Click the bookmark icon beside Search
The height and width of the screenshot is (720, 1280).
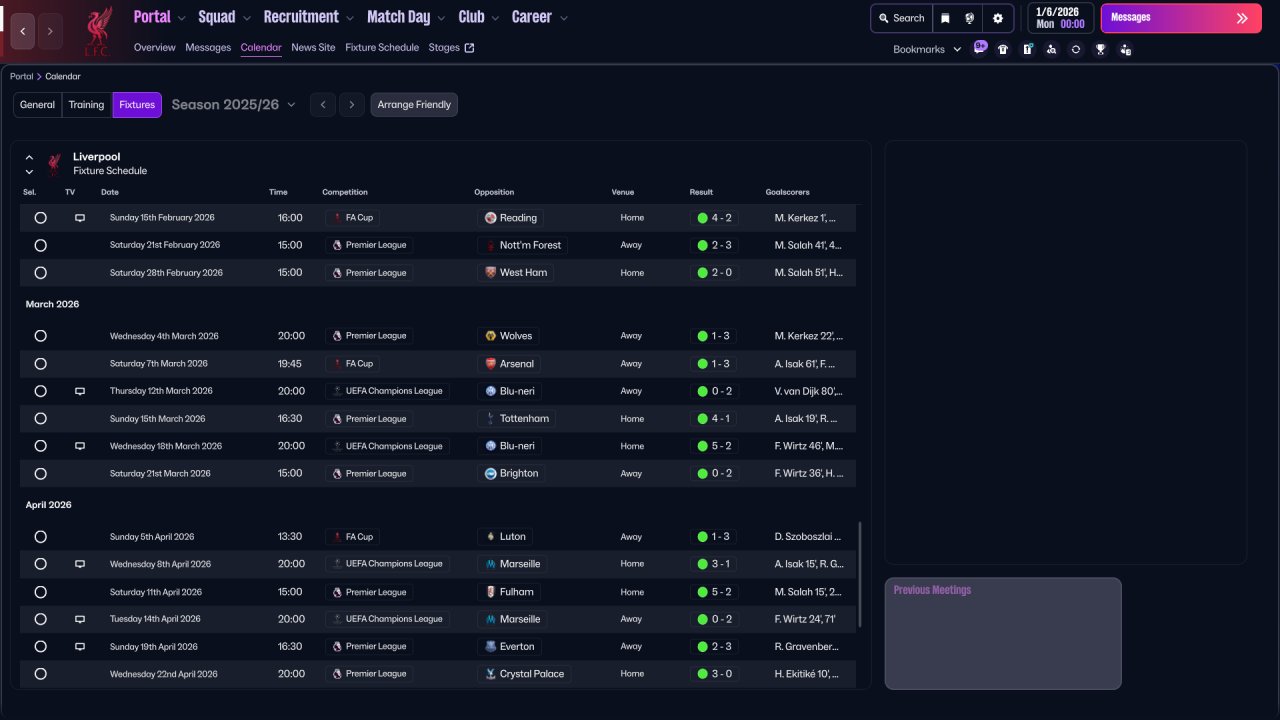pyautogui.click(x=945, y=18)
